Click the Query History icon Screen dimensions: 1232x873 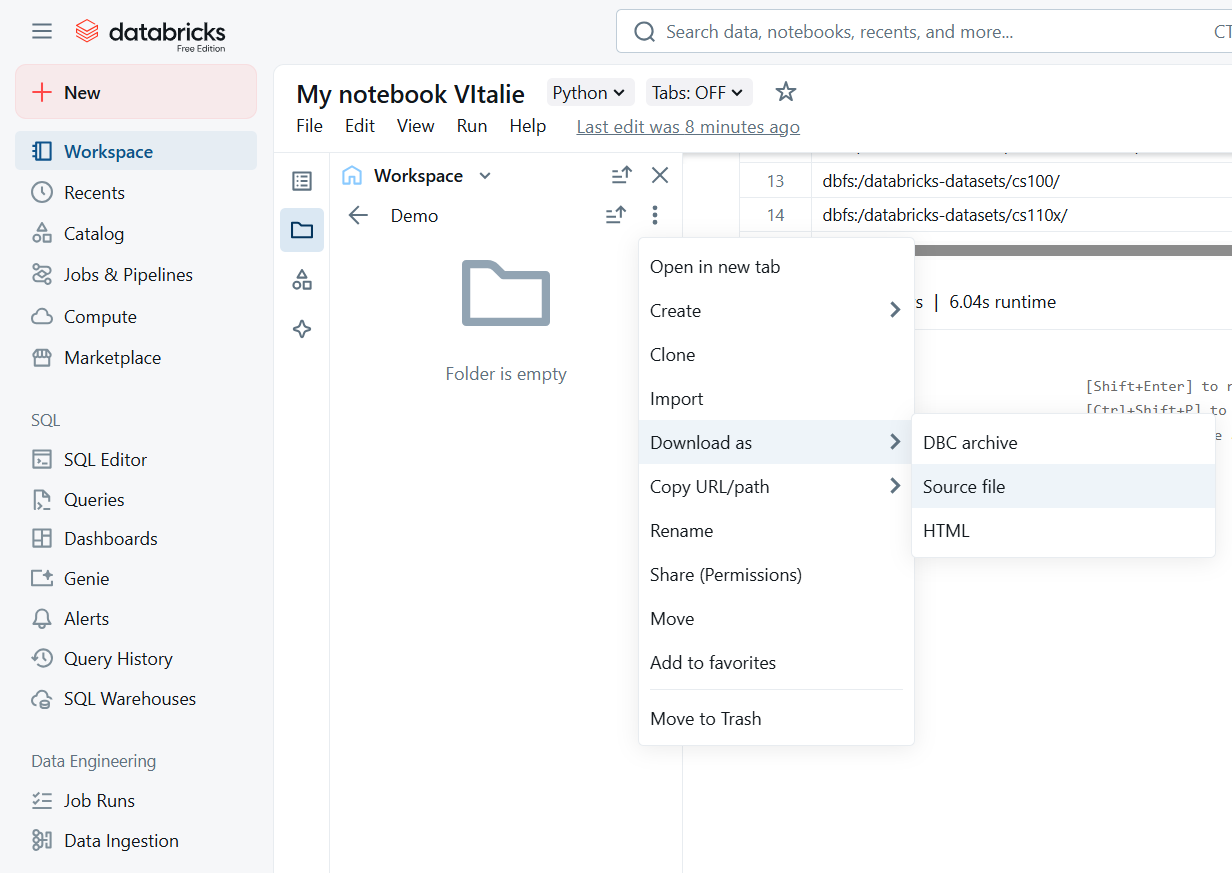coord(42,658)
